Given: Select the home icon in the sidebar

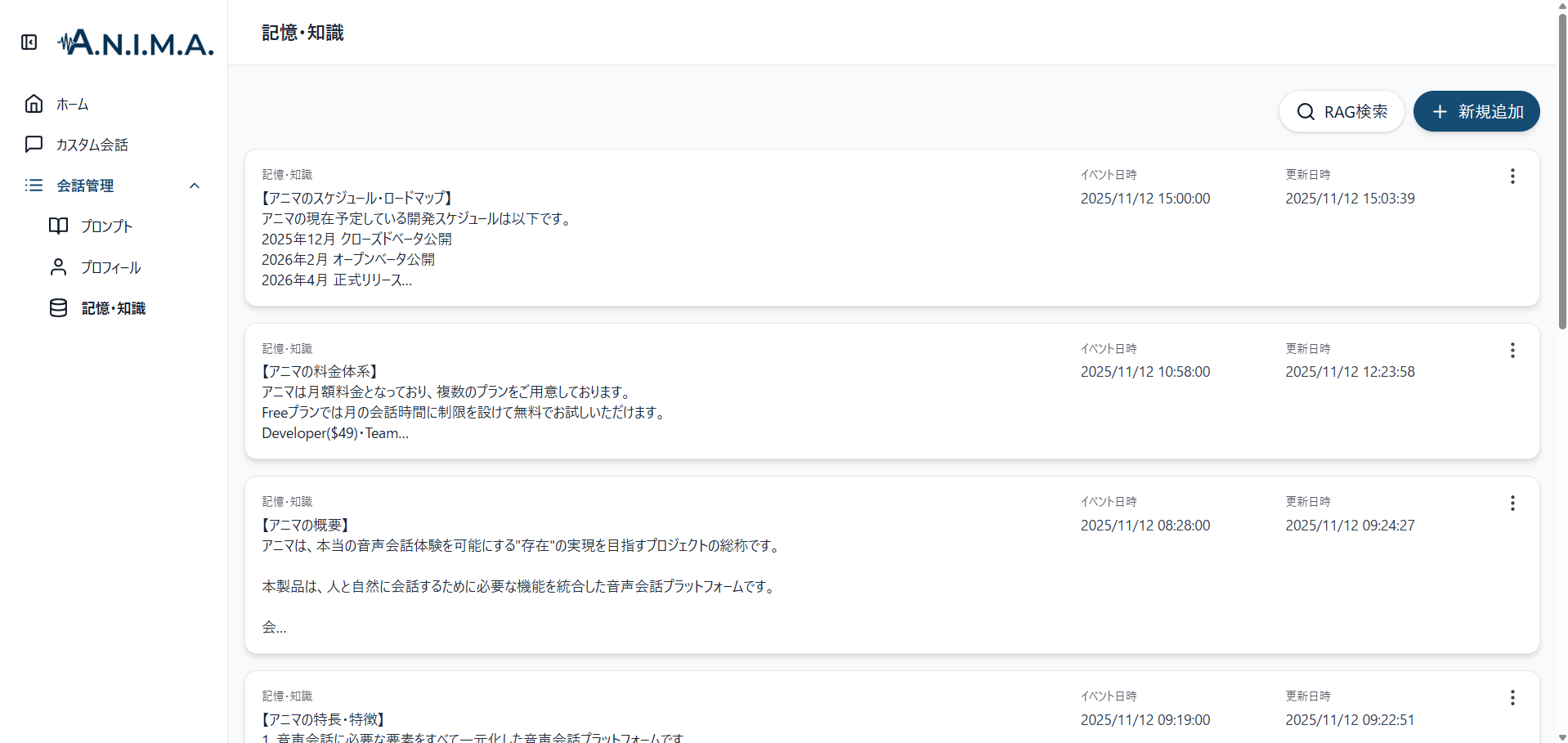Looking at the screenshot, I should coord(34,104).
